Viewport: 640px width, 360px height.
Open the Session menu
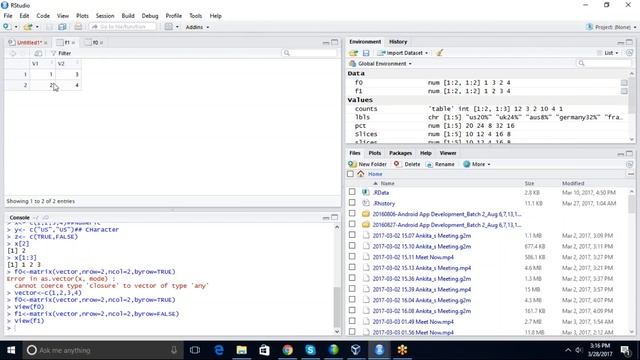click(105, 16)
